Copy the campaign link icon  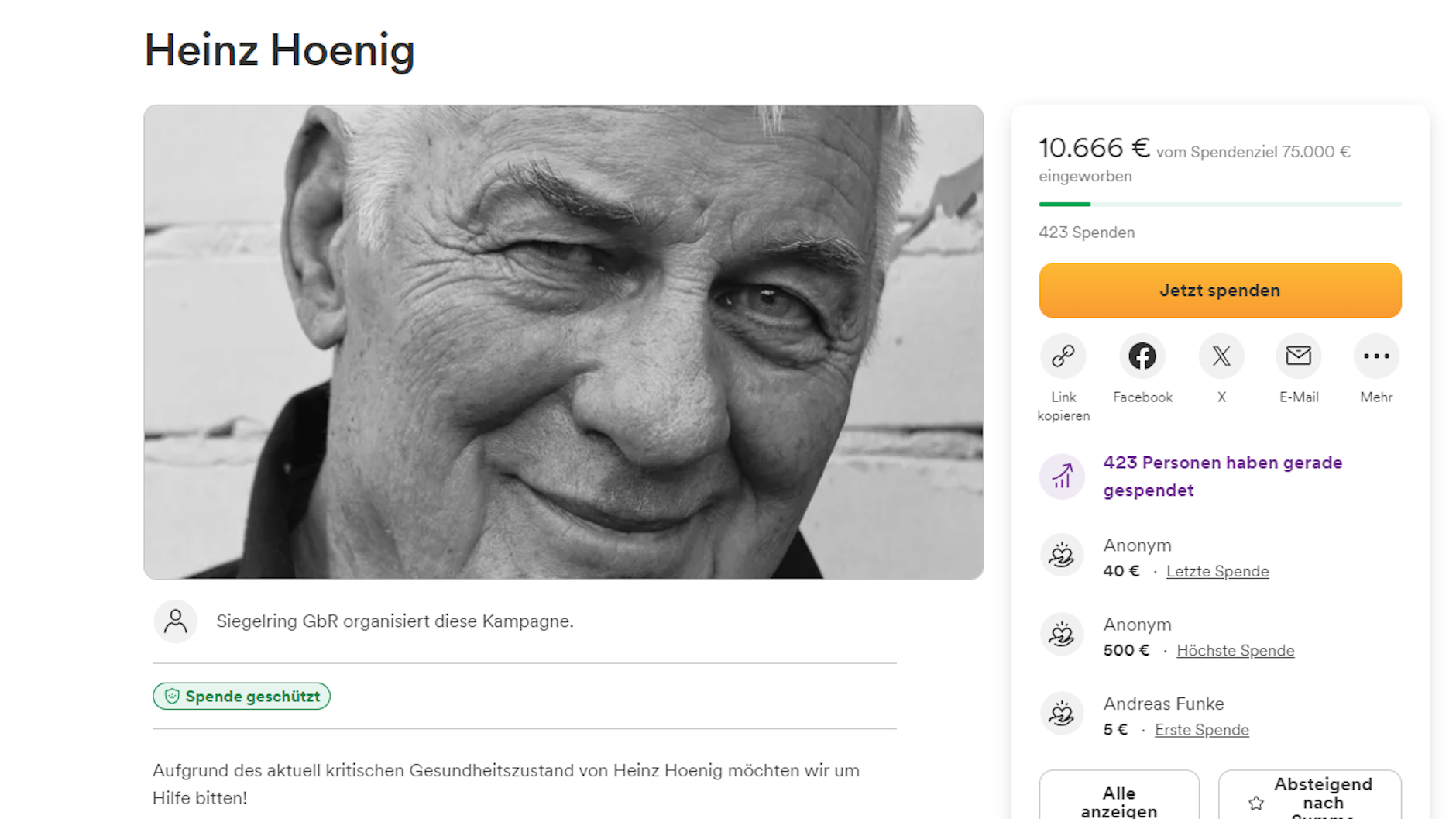point(1063,356)
